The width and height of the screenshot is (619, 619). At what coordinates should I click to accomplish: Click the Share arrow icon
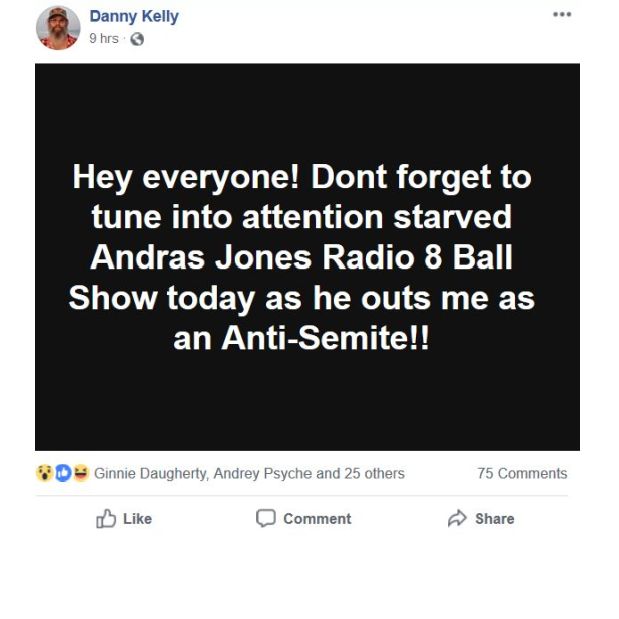coord(457,518)
